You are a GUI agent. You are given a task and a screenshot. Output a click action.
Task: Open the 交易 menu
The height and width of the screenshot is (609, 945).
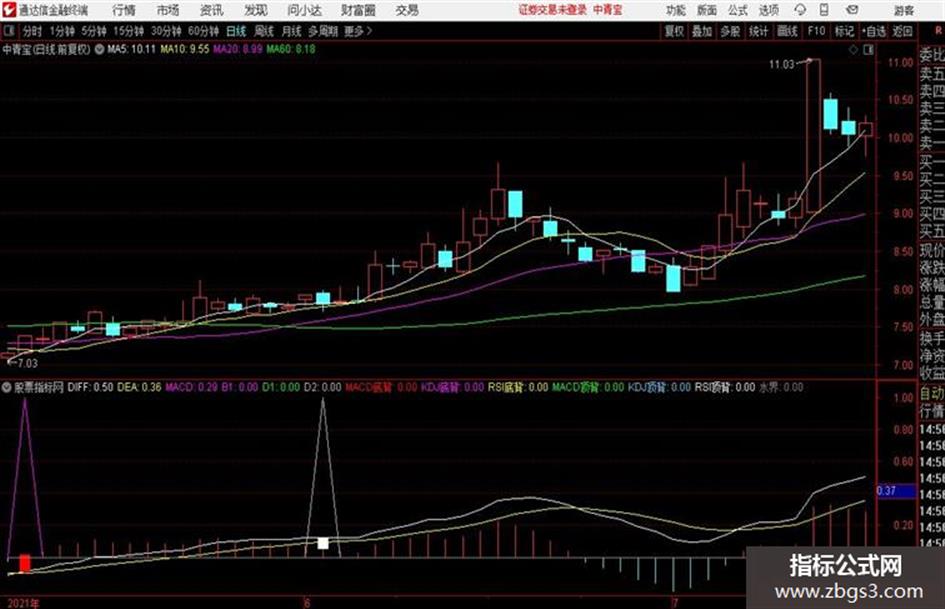(x=407, y=10)
